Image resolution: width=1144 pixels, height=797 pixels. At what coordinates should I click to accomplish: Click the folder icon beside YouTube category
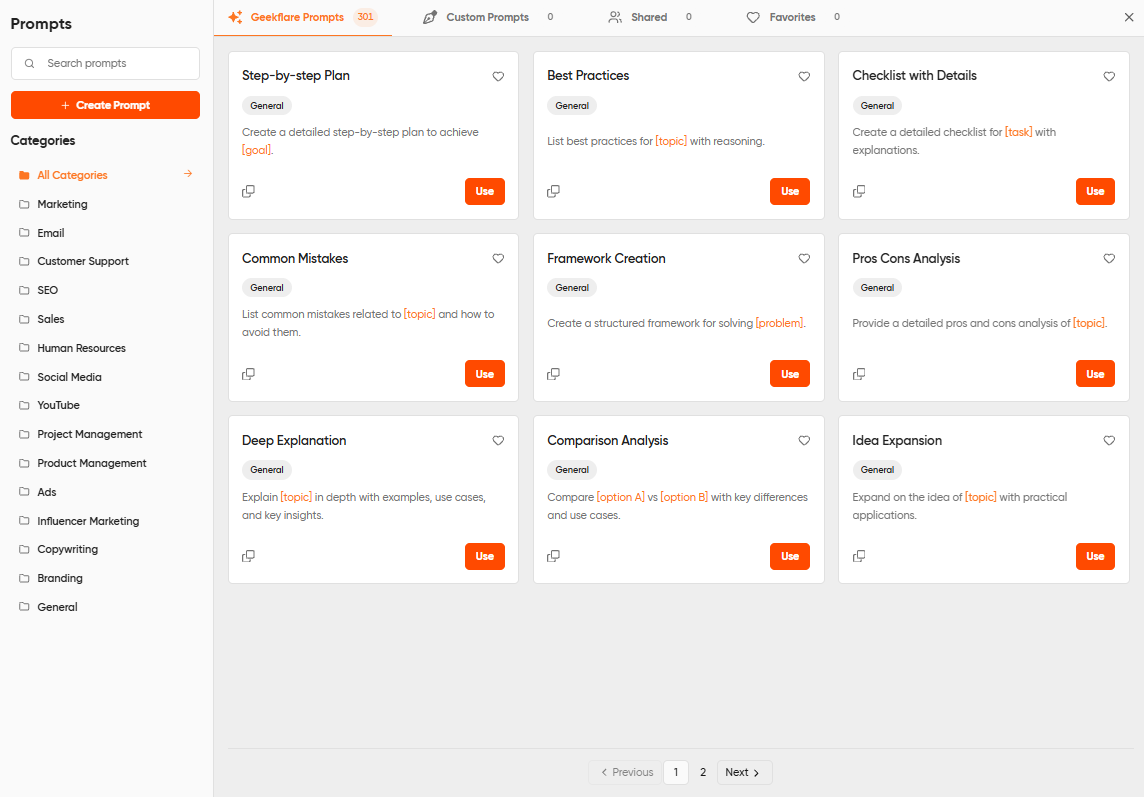click(x=23, y=405)
